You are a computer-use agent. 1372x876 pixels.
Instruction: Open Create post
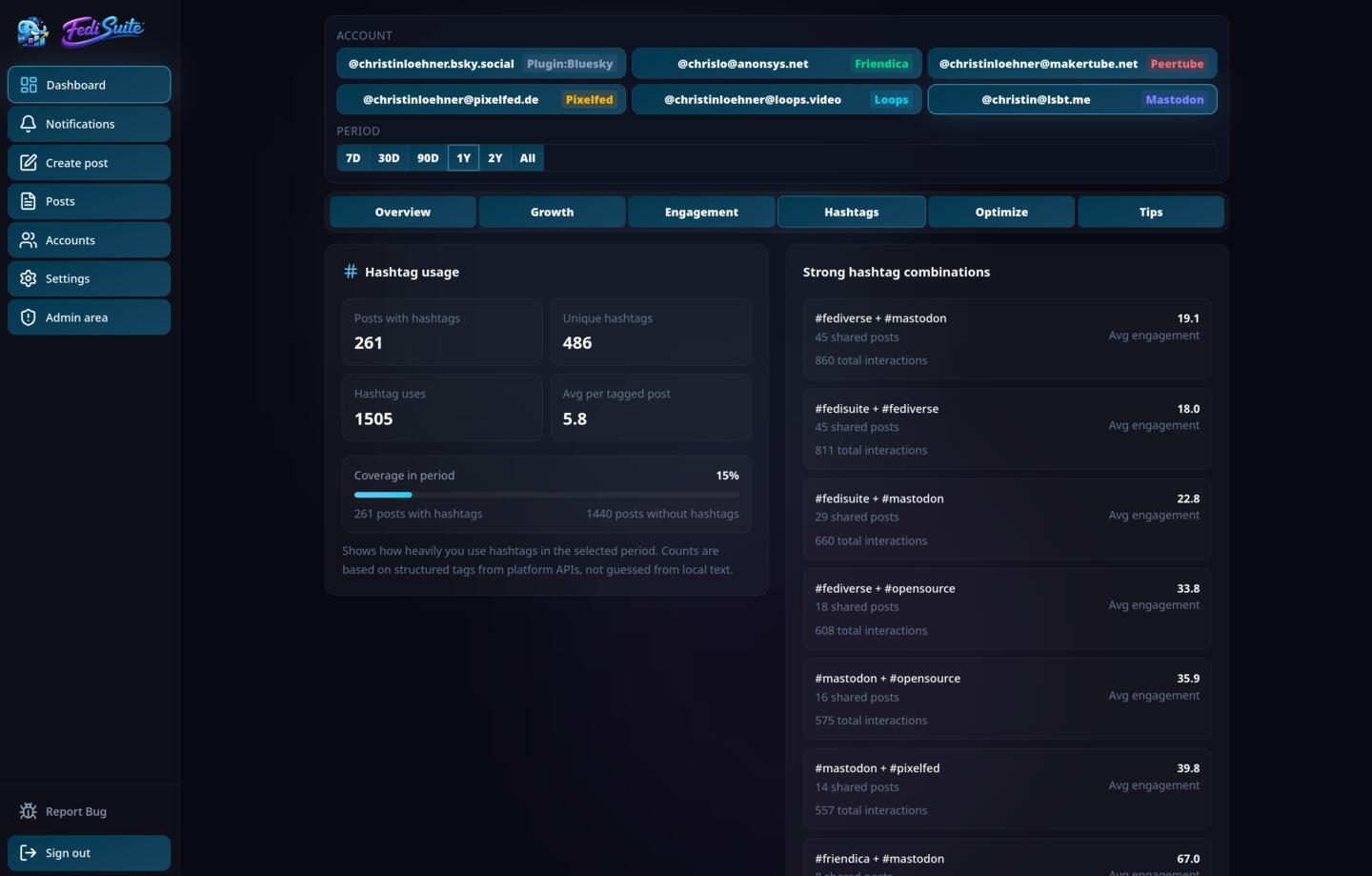coord(90,163)
